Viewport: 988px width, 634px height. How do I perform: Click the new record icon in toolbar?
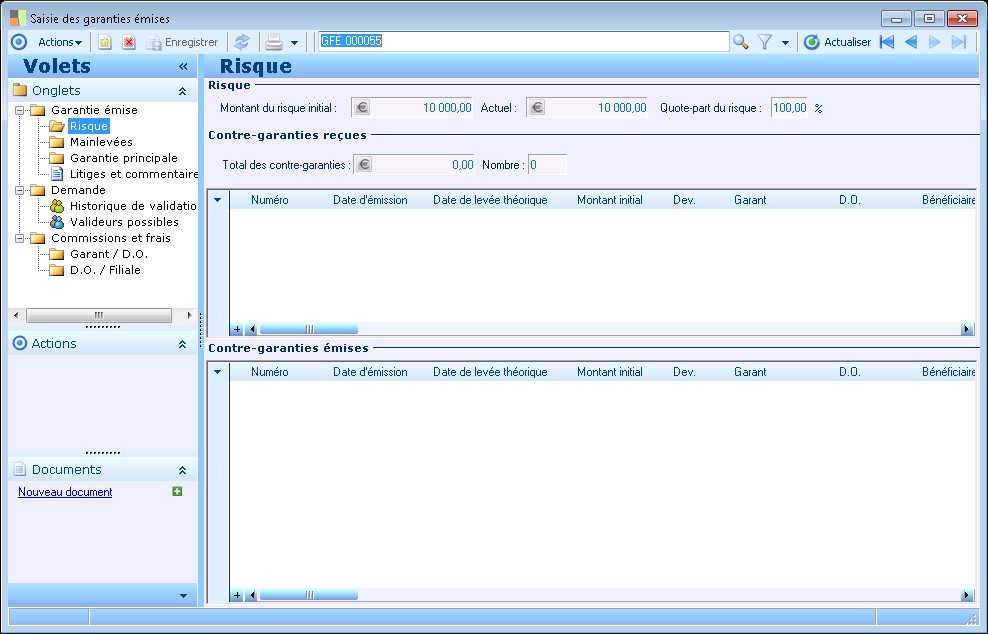pyautogui.click(x=105, y=42)
